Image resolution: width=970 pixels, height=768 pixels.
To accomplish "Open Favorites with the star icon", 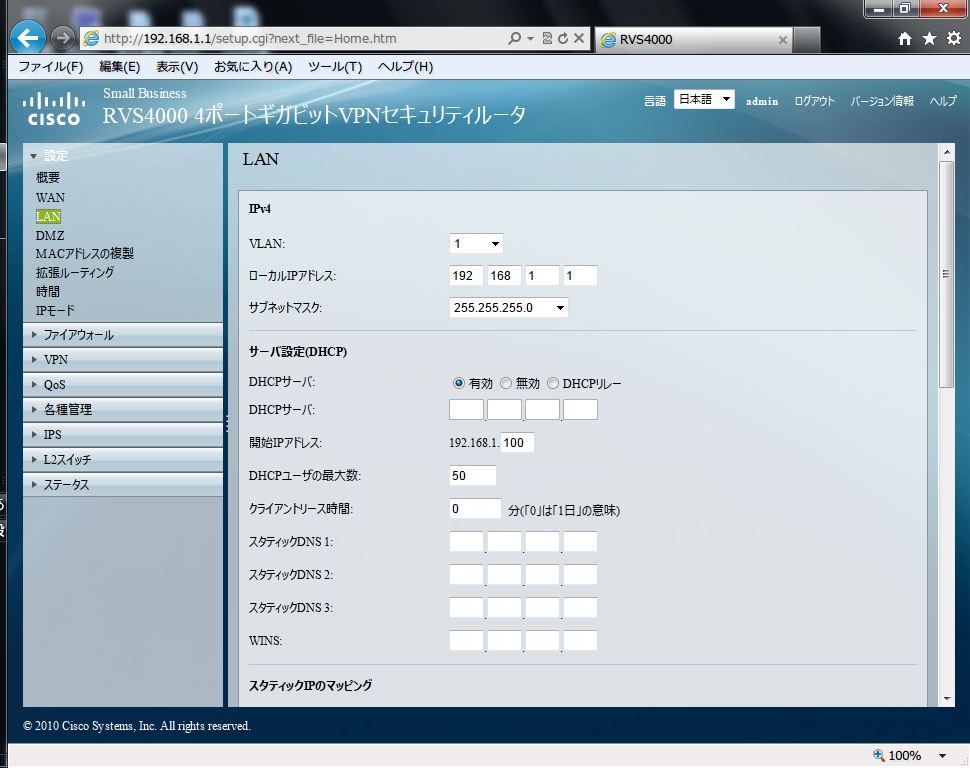I will click(x=929, y=38).
